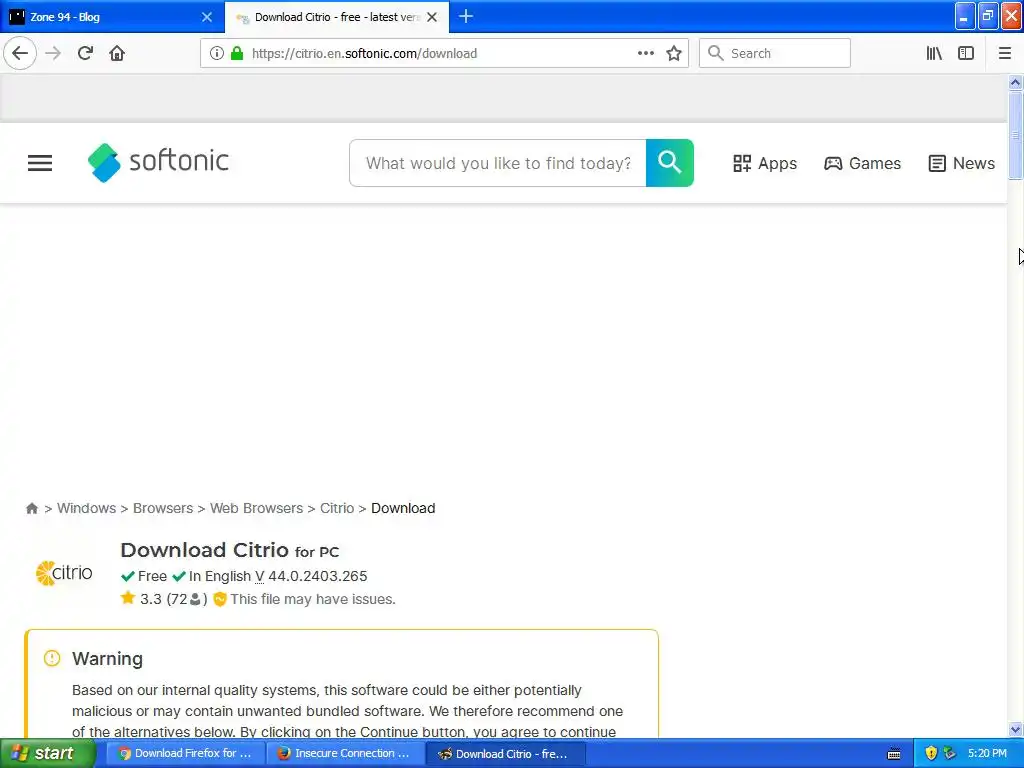Click the scrollbar up arrow

pyautogui.click(x=1015, y=82)
